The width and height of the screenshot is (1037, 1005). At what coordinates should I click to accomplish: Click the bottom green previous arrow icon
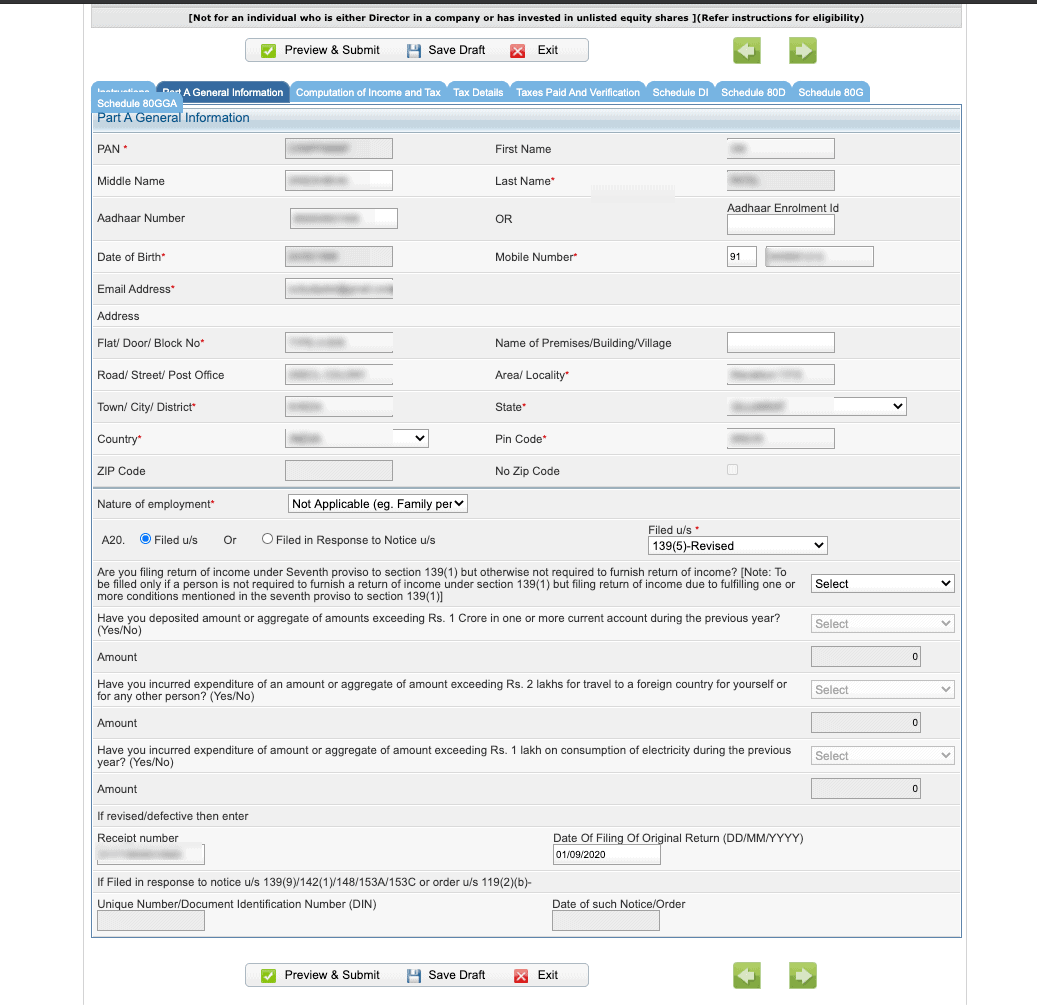coord(747,975)
